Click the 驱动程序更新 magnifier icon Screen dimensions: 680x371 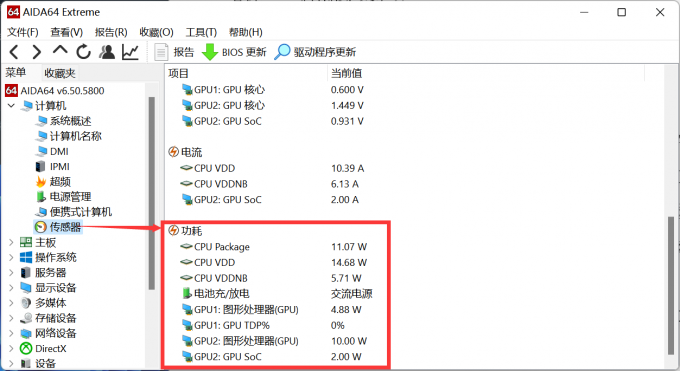point(282,52)
